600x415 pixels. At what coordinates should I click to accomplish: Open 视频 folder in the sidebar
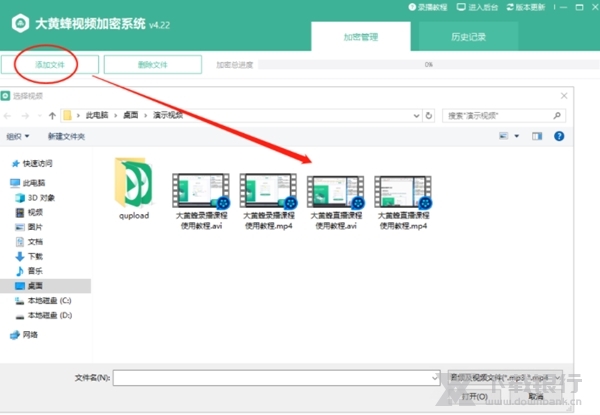(x=29, y=212)
